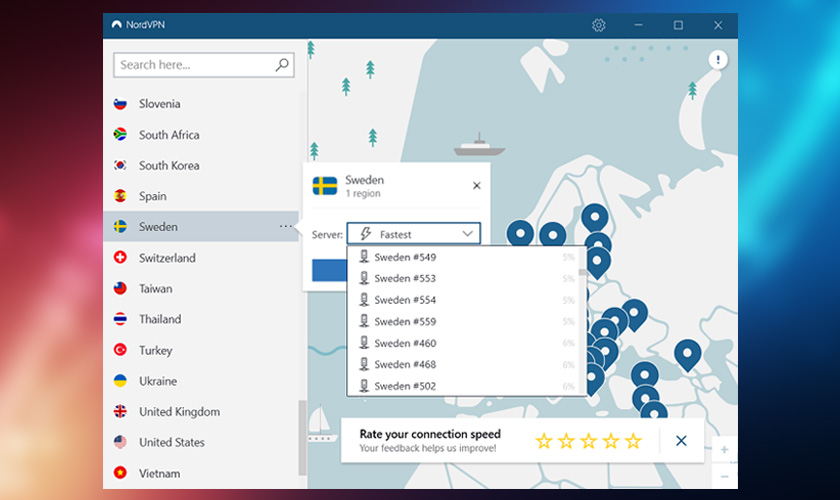Image resolution: width=840 pixels, height=500 pixels.
Task: Click the northernmost map location pin
Action: click(595, 217)
